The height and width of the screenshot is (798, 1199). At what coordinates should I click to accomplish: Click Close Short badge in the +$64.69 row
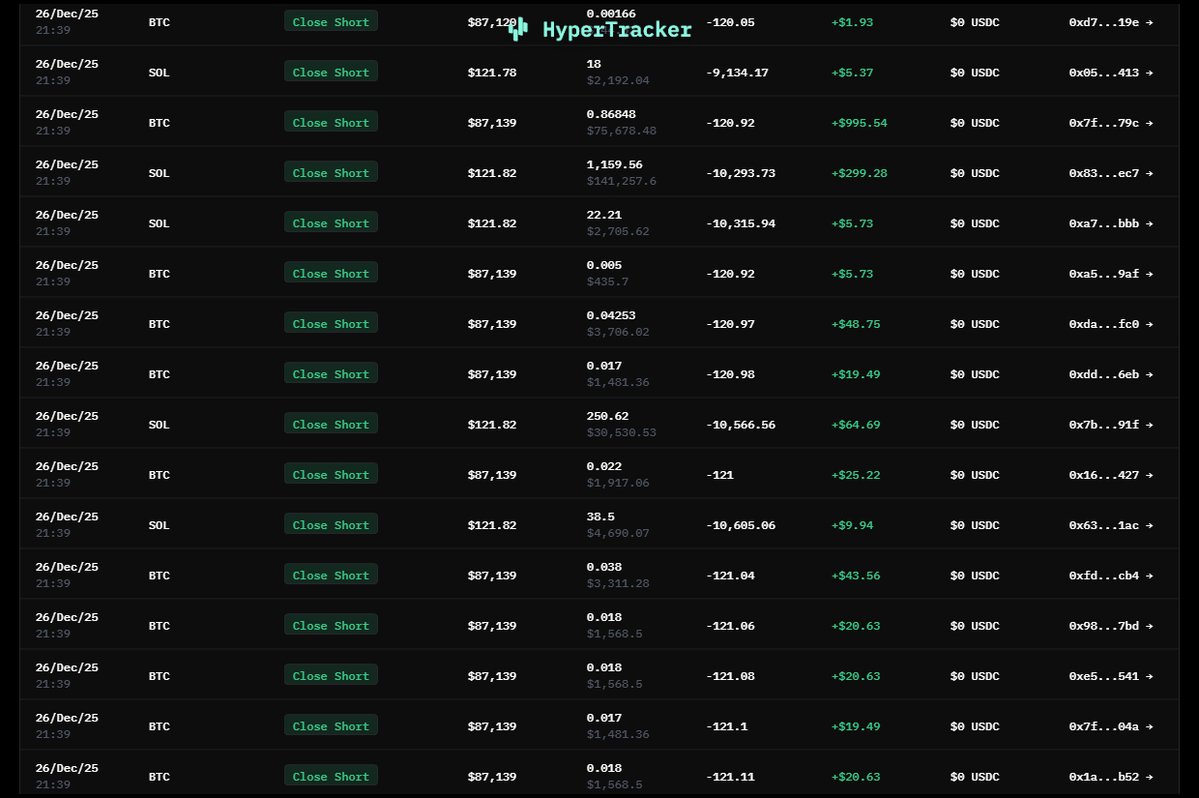point(331,424)
